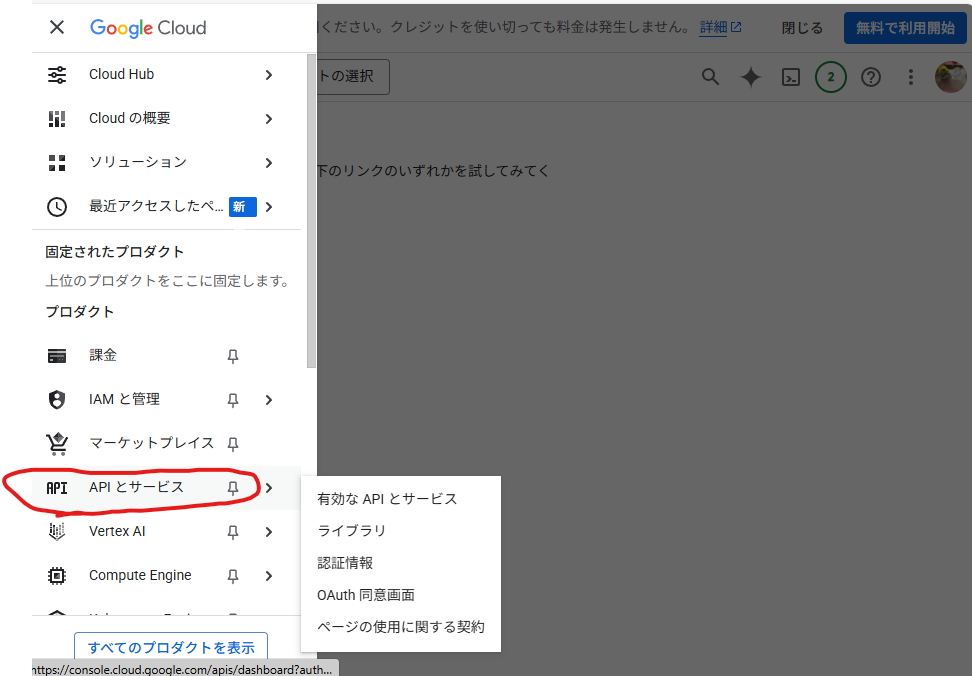Open the 詳細 link in banner
This screenshot has height=676, width=972.
pos(720,27)
